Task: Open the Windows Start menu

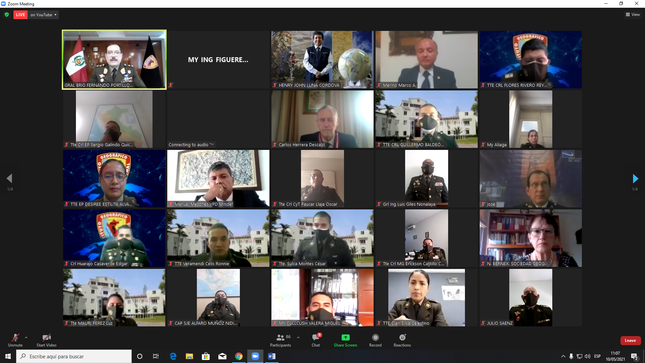Action: pyautogui.click(x=8, y=356)
